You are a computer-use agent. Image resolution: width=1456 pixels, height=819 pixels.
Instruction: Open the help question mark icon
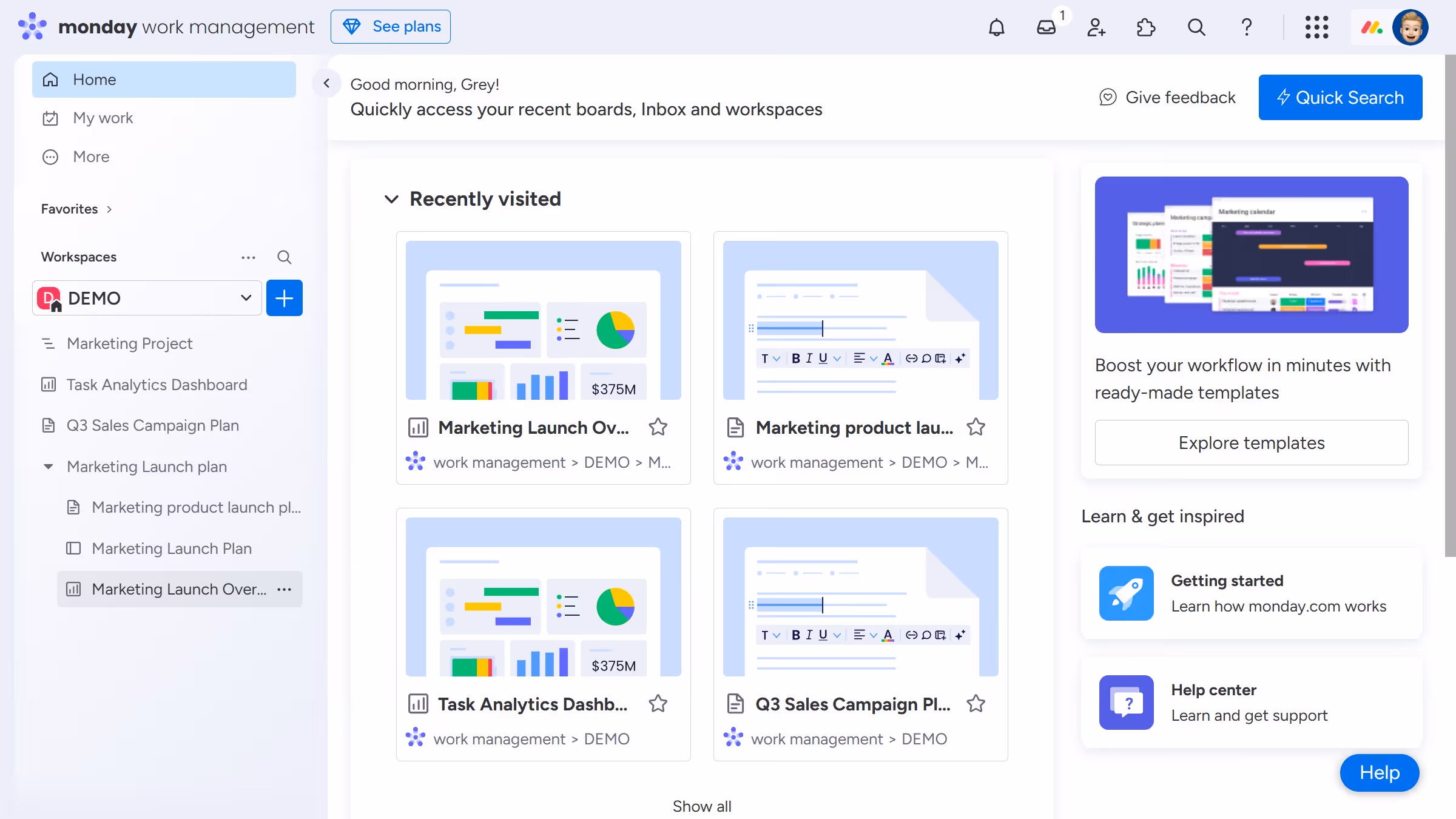pos(1247,27)
